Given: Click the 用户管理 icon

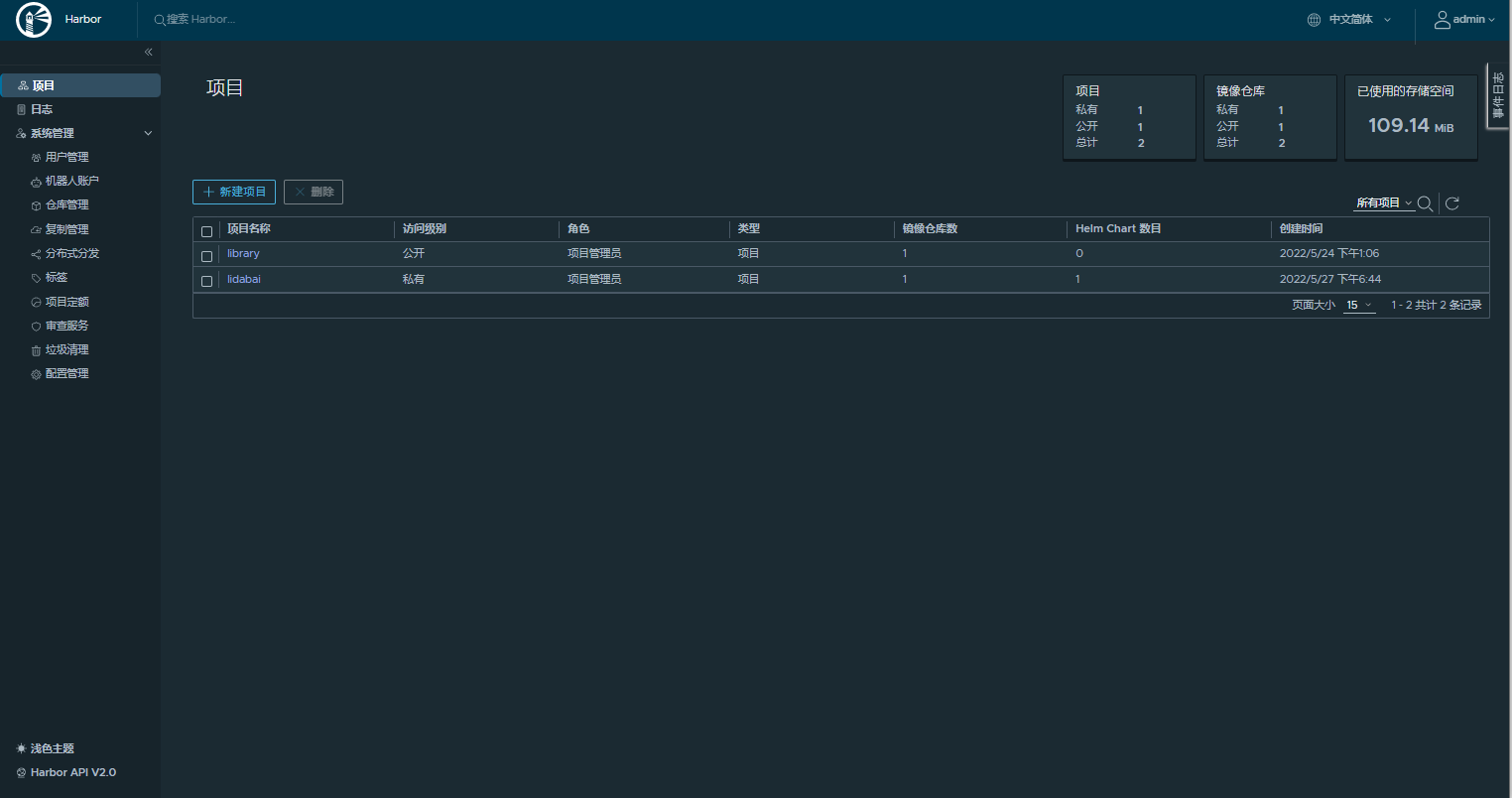Looking at the screenshot, I should [34, 156].
